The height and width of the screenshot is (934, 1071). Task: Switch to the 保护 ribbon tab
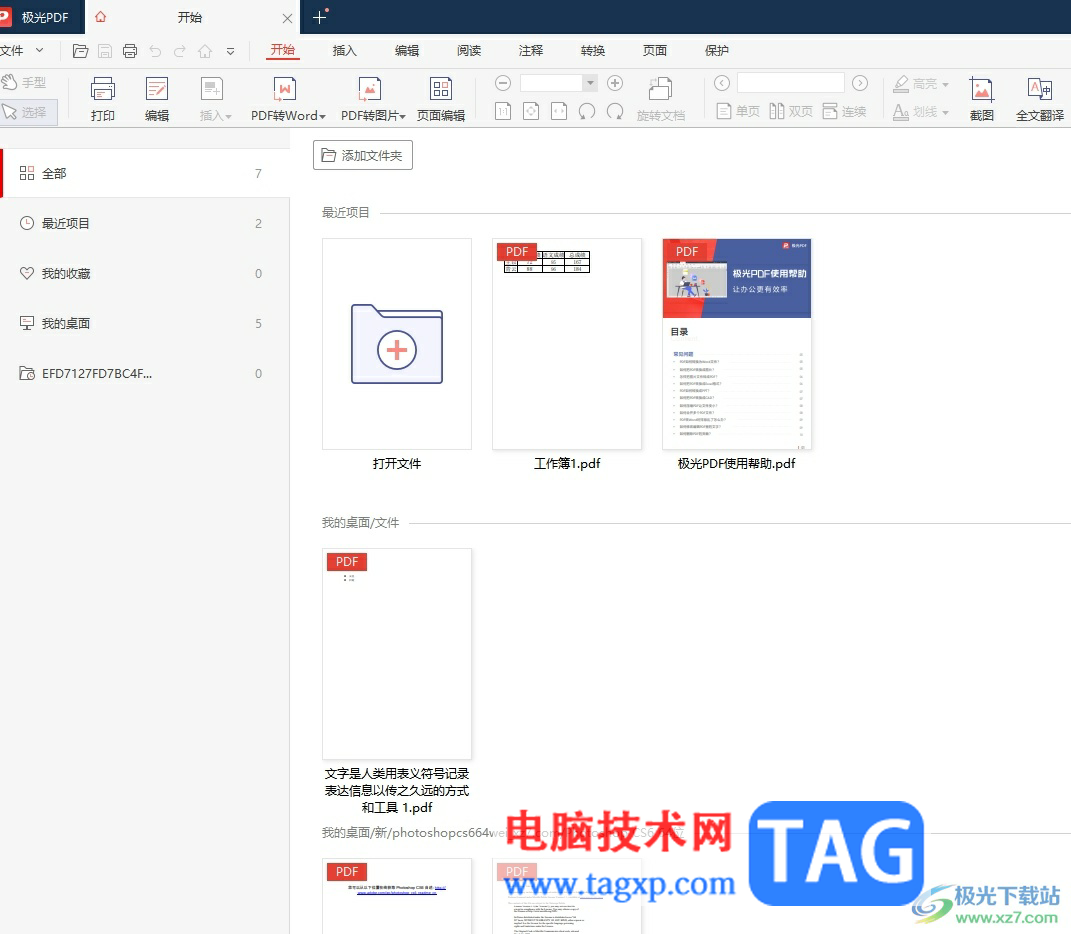[x=717, y=51]
